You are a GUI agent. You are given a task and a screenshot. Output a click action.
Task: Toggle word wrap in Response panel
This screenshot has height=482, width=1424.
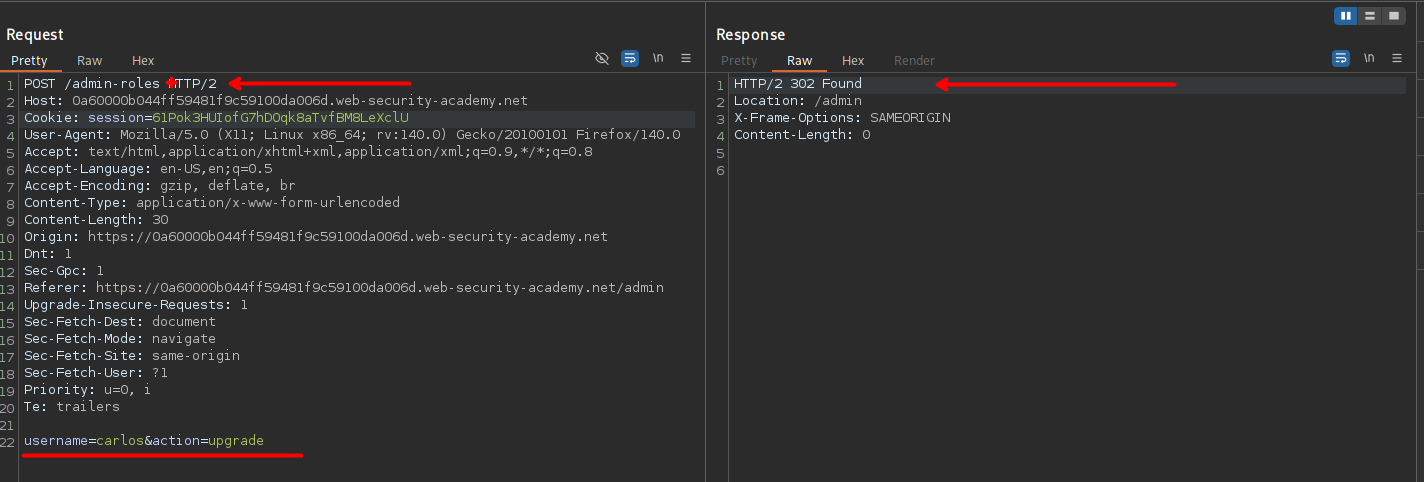click(1341, 59)
